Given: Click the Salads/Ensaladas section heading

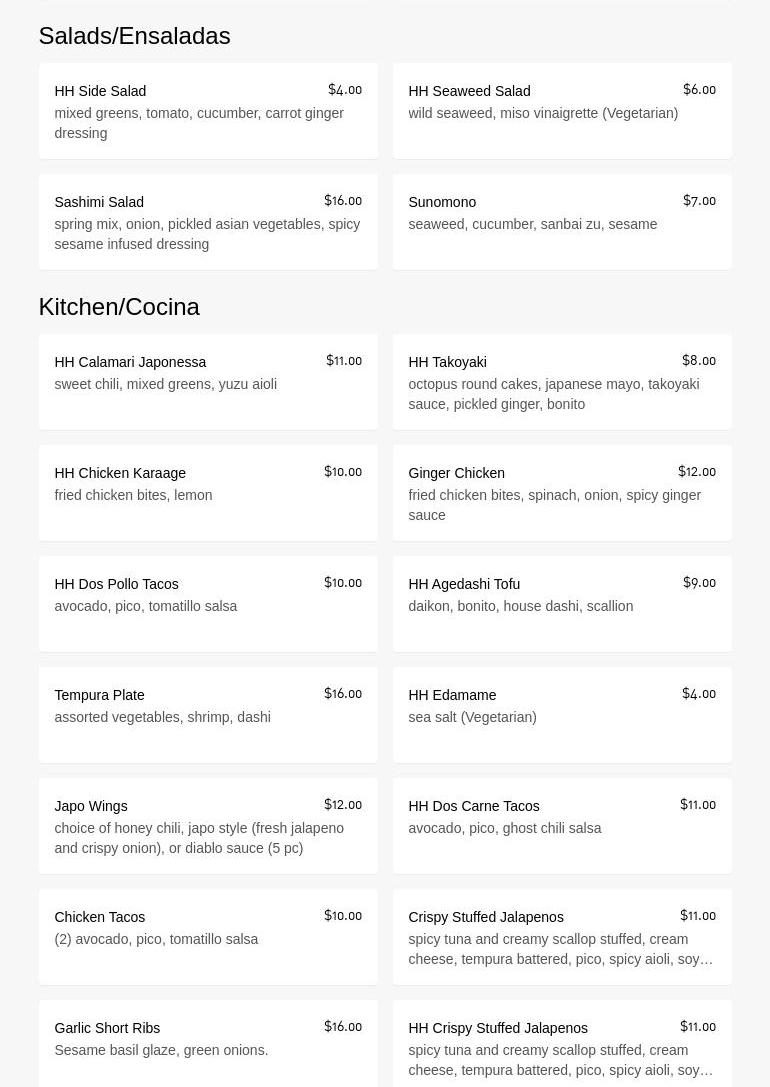Looking at the screenshot, I should click(x=134, y=36).
